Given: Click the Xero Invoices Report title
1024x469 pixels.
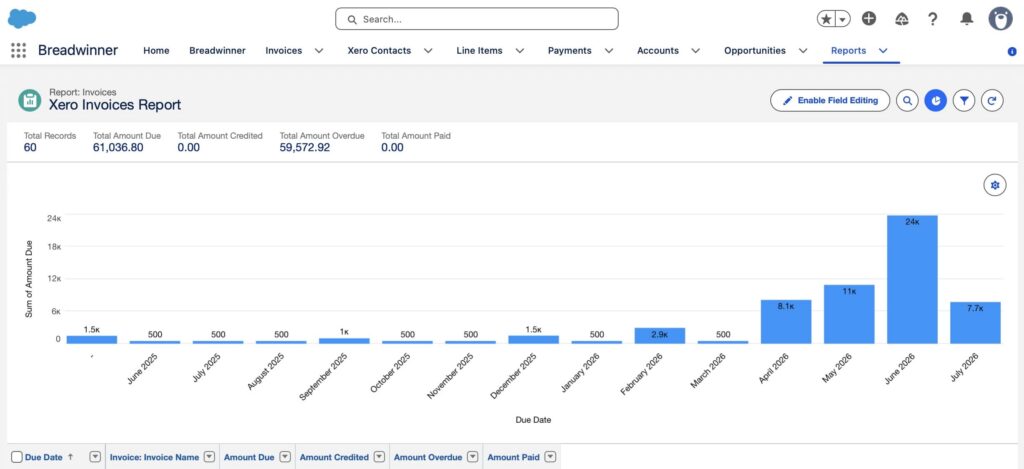Looking at the screenshot, I should tap(115, 105).
